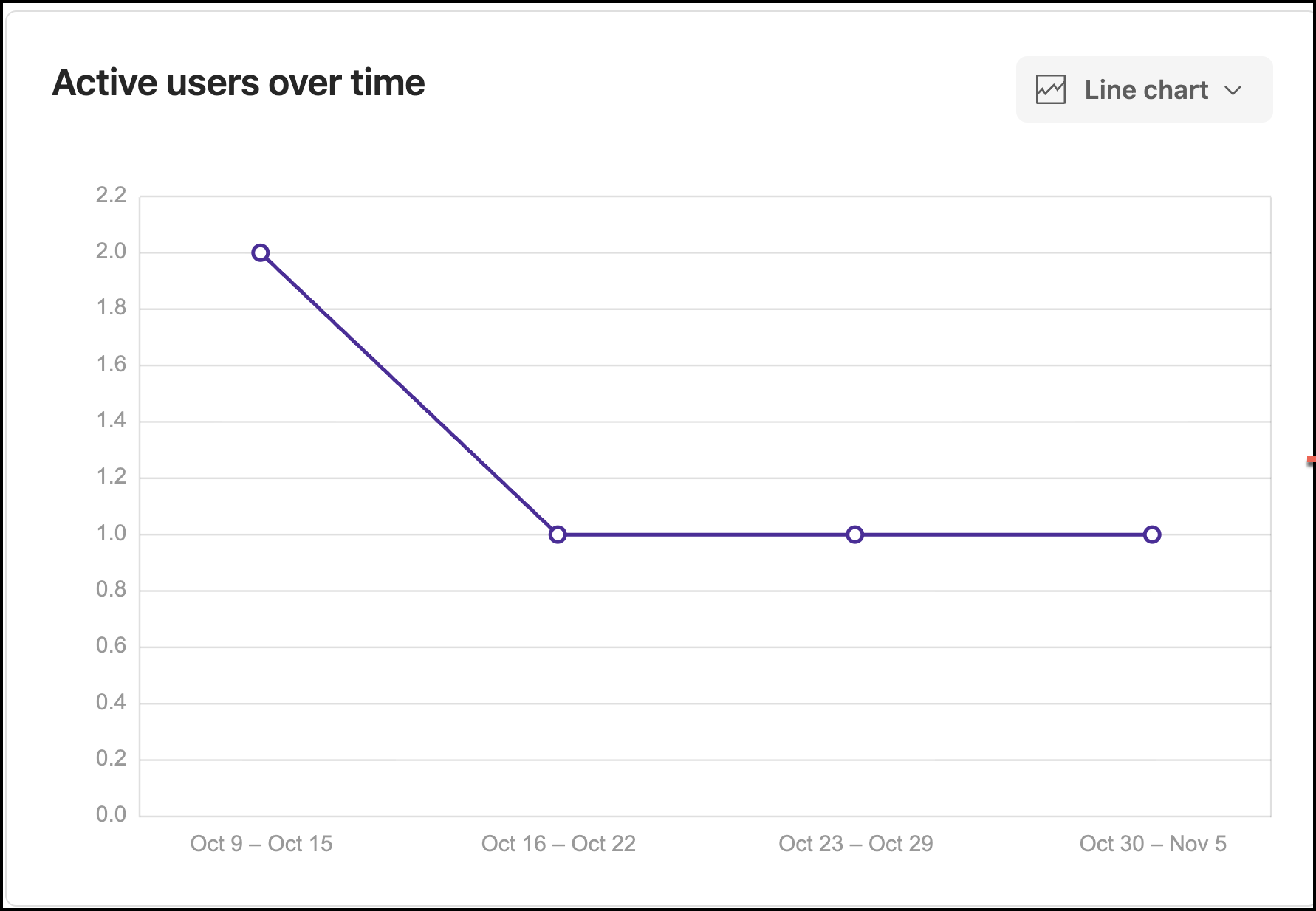This screenshot has height=911, width=1316.
Task: Click the Active users over time heading
Action: click(x=239, y=83)
